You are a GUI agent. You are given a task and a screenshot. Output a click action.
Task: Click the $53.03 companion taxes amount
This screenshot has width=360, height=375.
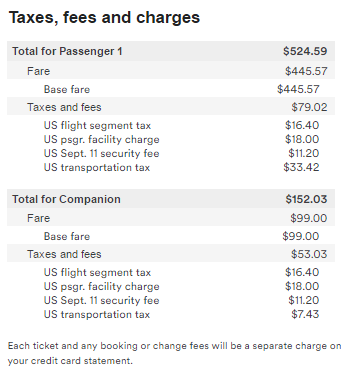tap(309, 254)
